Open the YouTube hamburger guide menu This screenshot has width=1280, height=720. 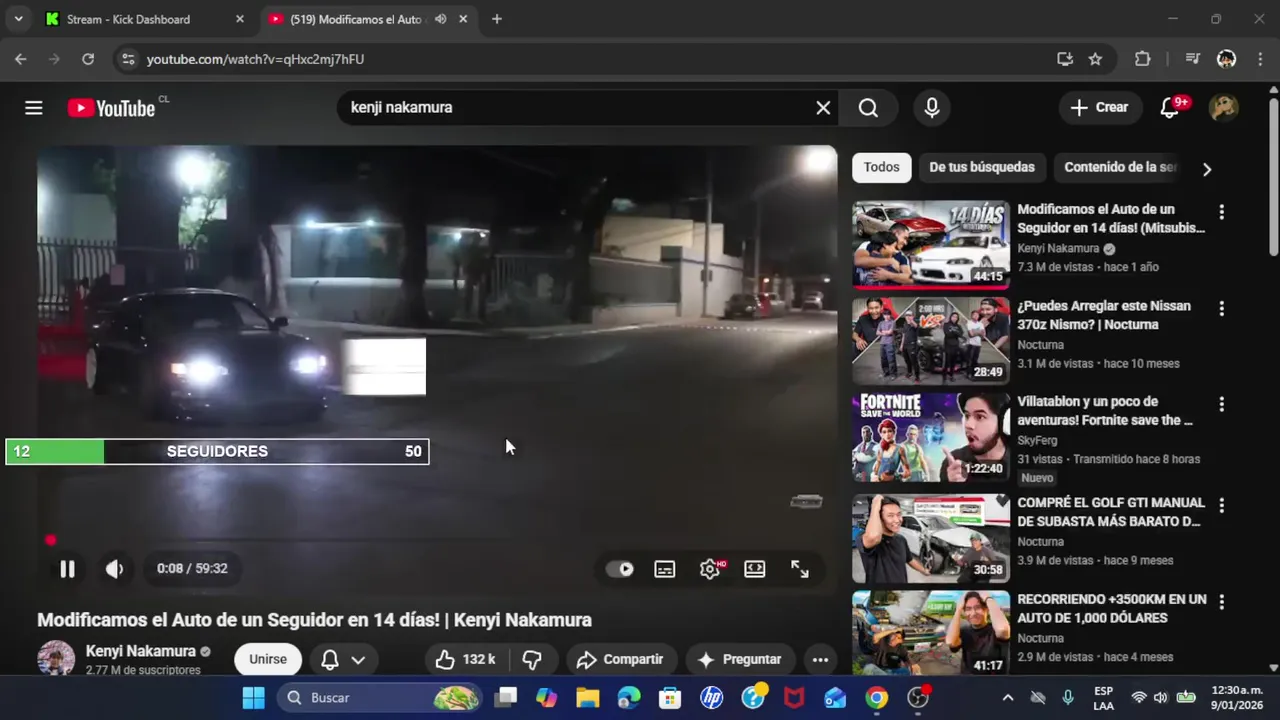tap(34, 108)
